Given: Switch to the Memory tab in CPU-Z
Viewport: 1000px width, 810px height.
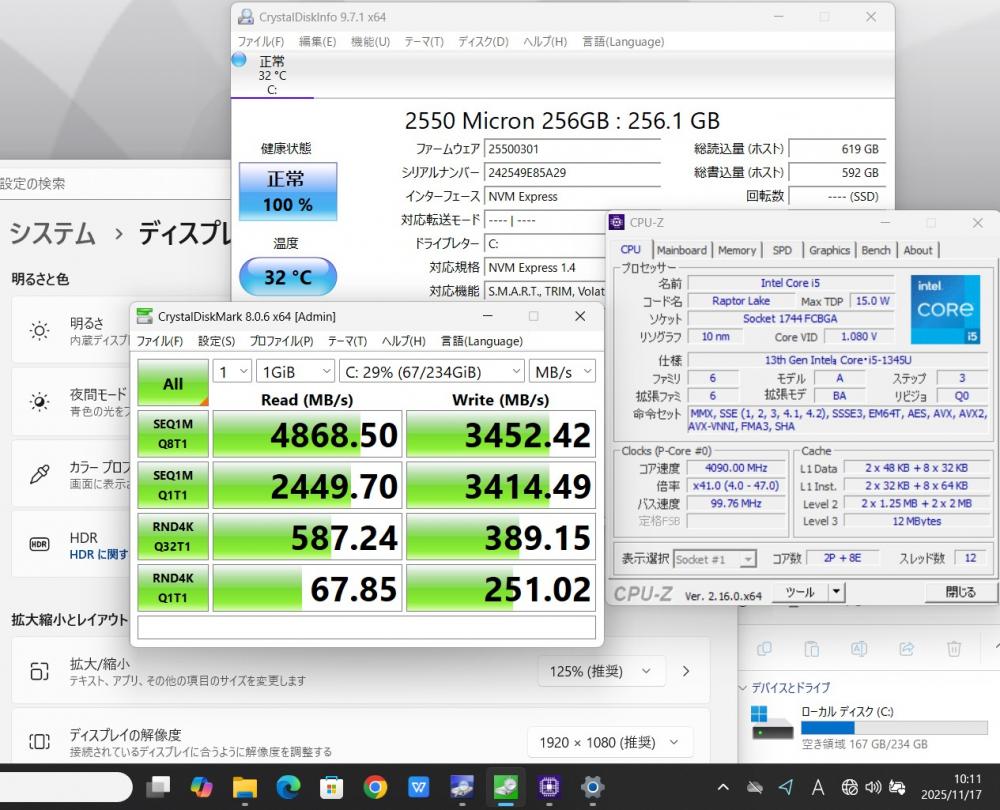Looking at the screenshot, I should tap(736, 250).
